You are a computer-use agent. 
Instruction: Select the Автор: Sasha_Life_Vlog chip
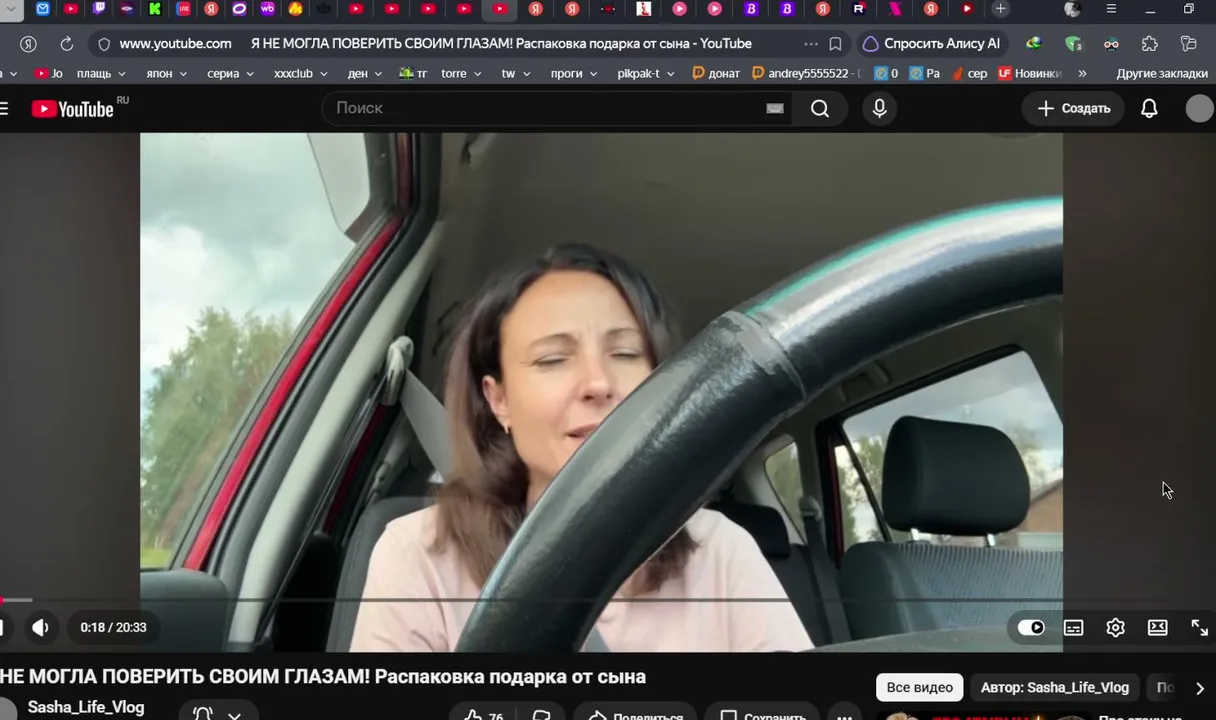point(1055,687)
